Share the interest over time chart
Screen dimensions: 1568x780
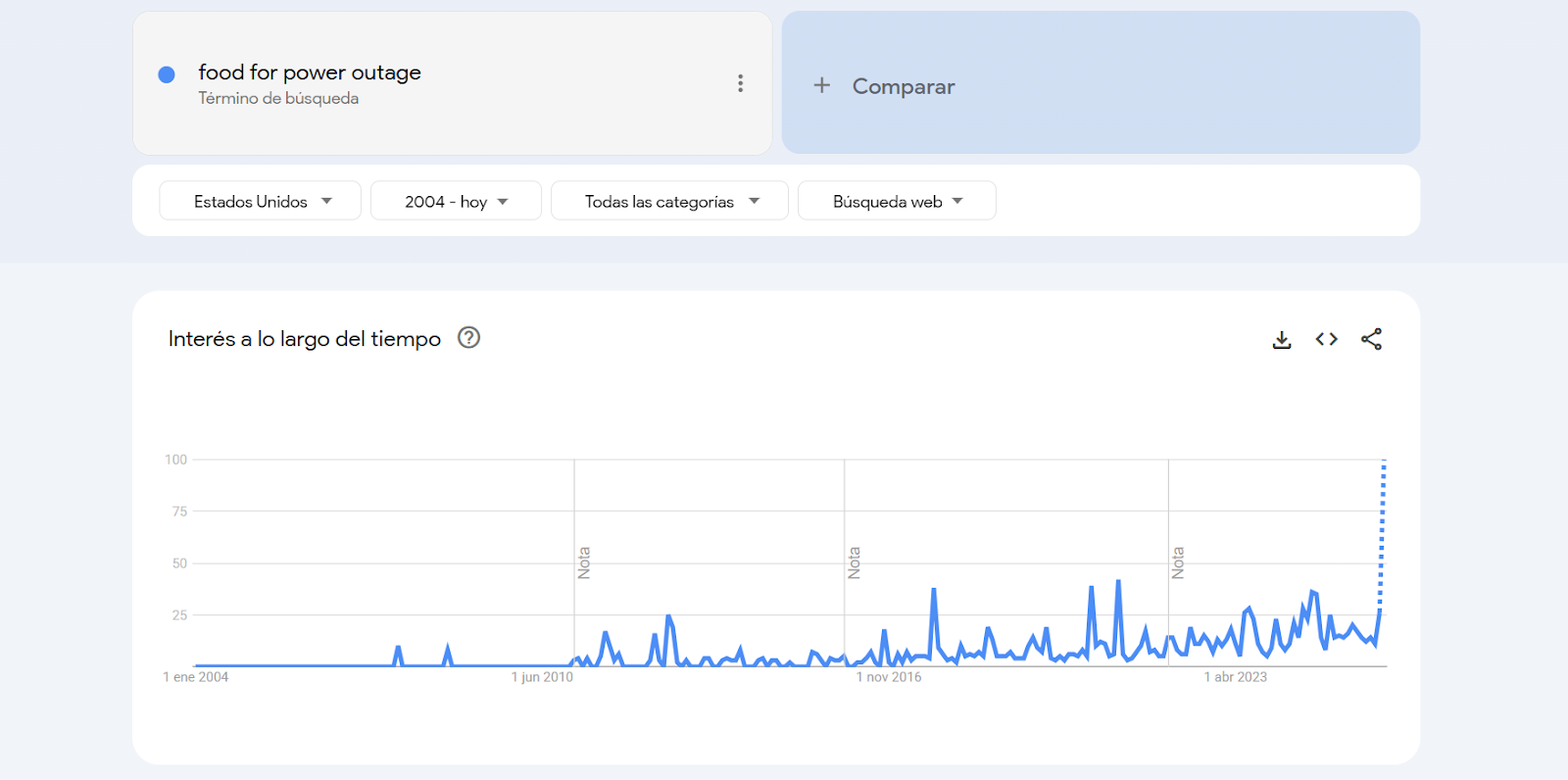(1371, 339)
